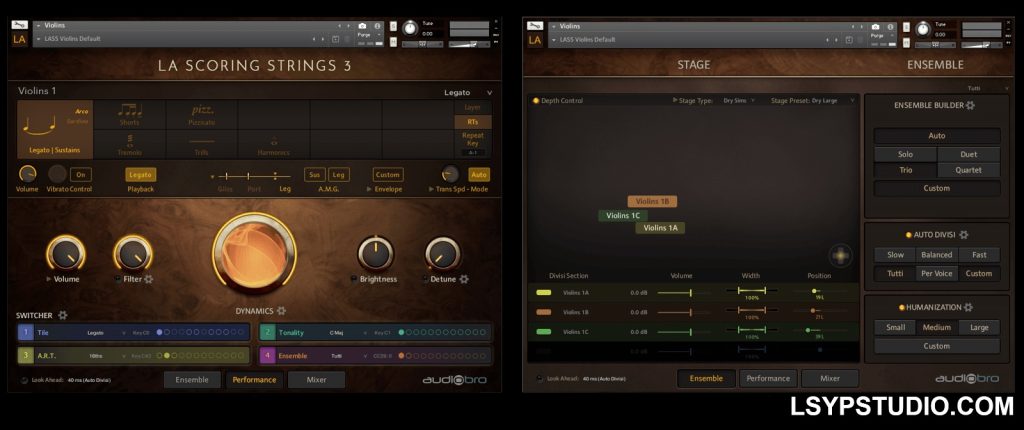Toggle the Humanization enable light

tap(901, 307)
